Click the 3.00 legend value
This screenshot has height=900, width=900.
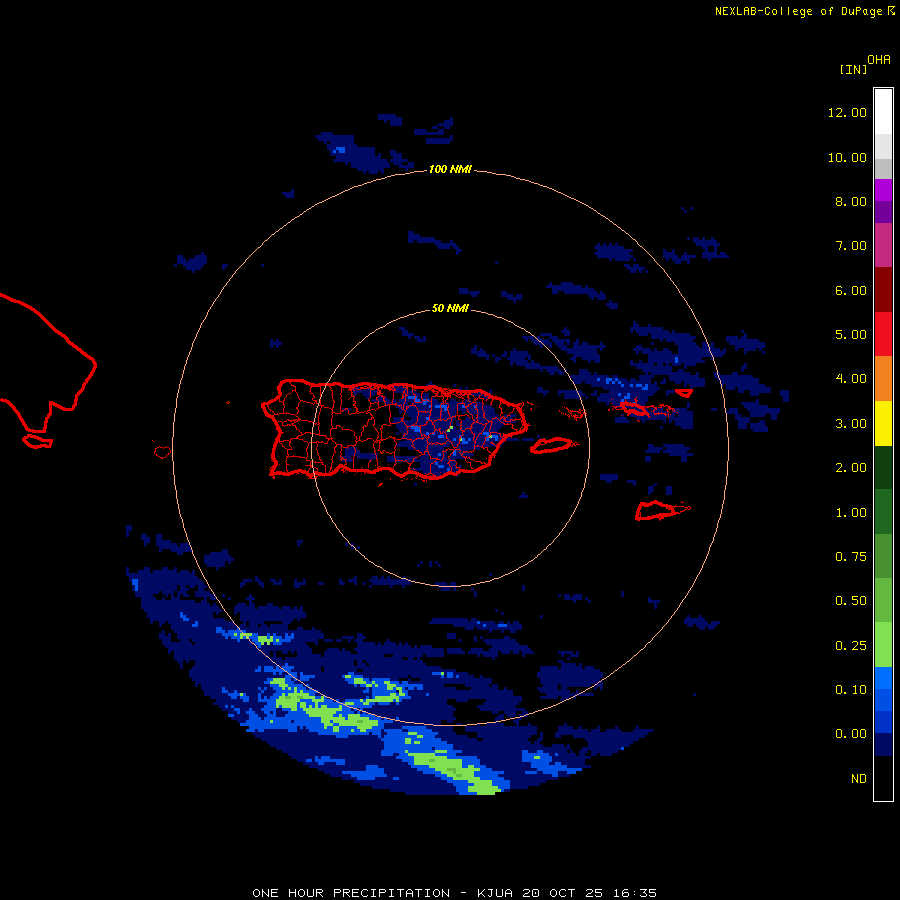[x=851, y=424]
